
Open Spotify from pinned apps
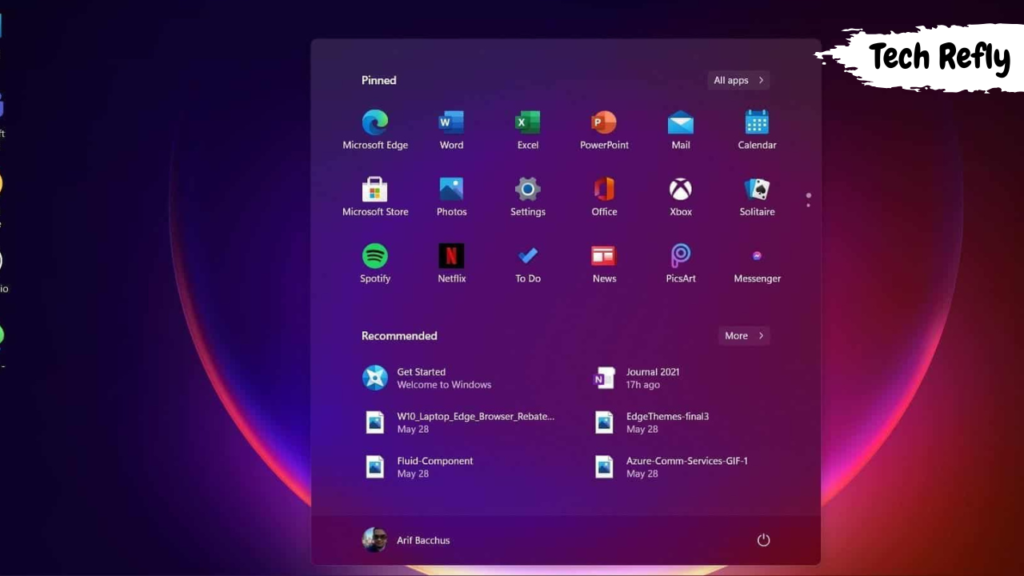[375, 263]
